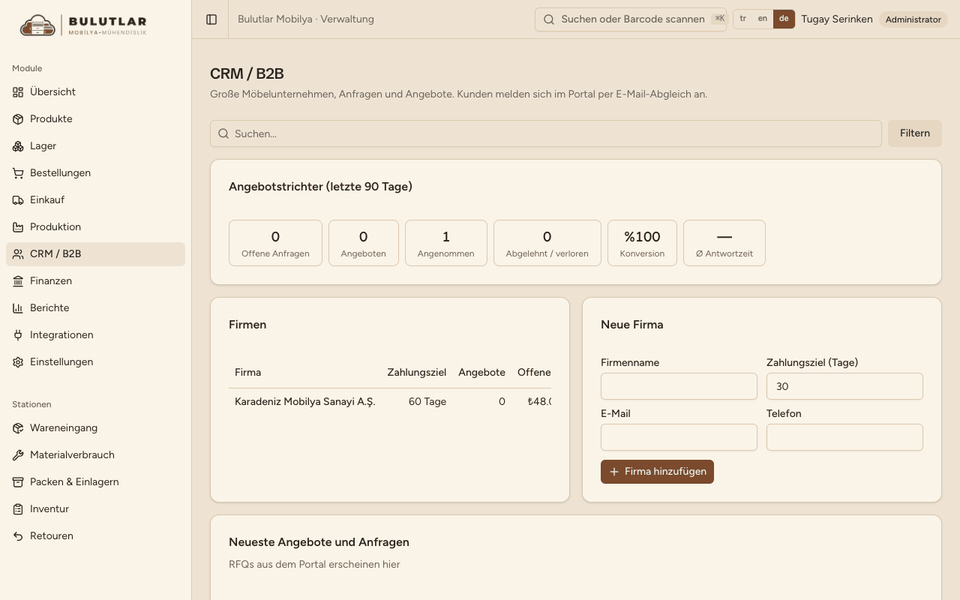The image size is (960, 600).
Task: Click the magnifier icon in Suchen field
Action: point(223,133)
